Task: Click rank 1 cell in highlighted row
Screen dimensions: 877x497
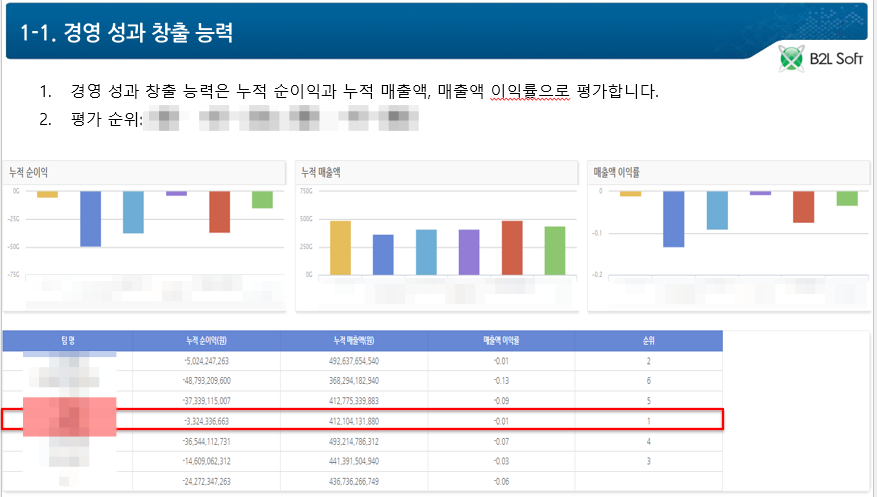Action: click(x=648, y=421)
